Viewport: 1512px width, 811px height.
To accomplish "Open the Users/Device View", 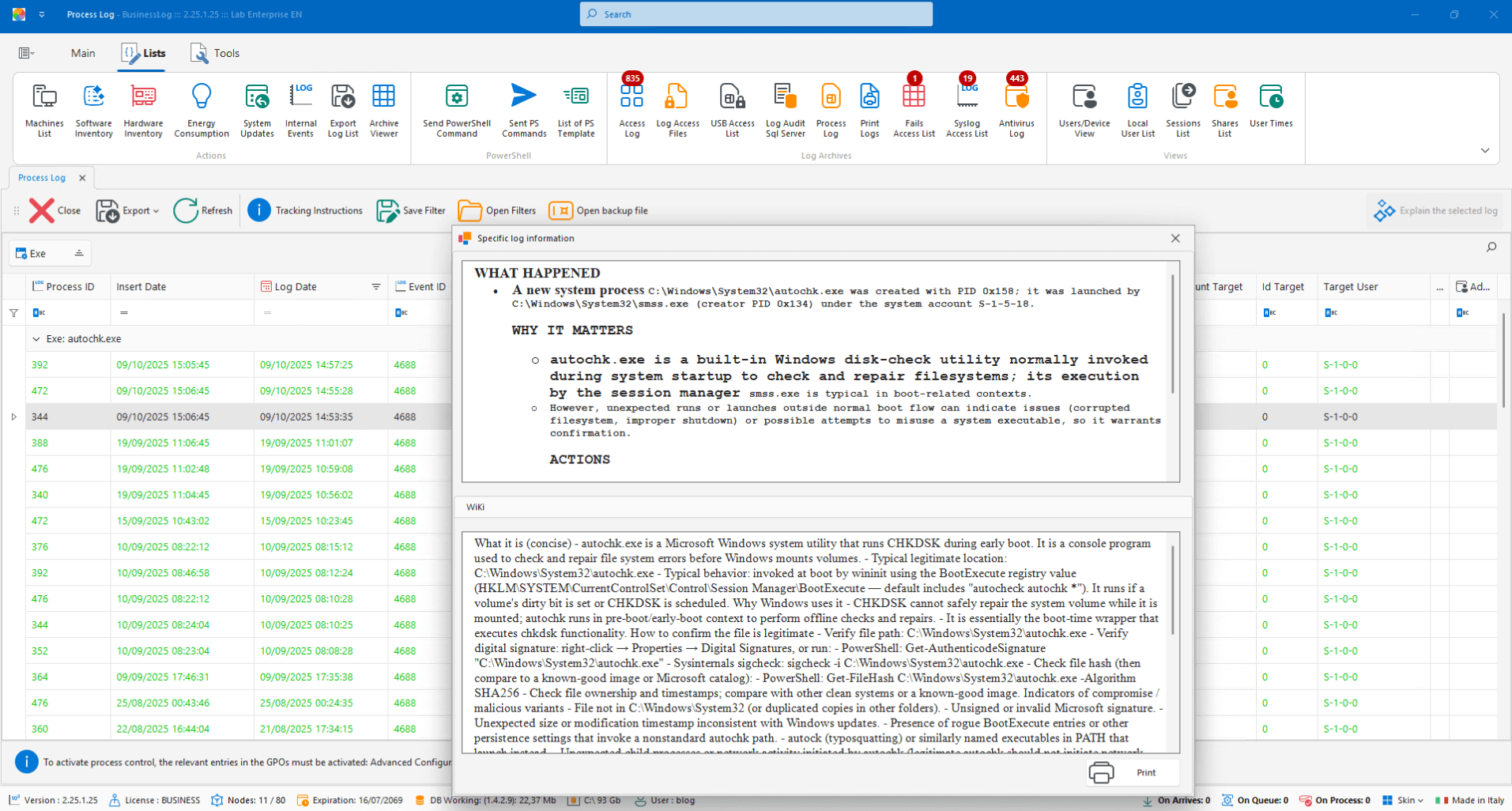I will (1084, 97).
